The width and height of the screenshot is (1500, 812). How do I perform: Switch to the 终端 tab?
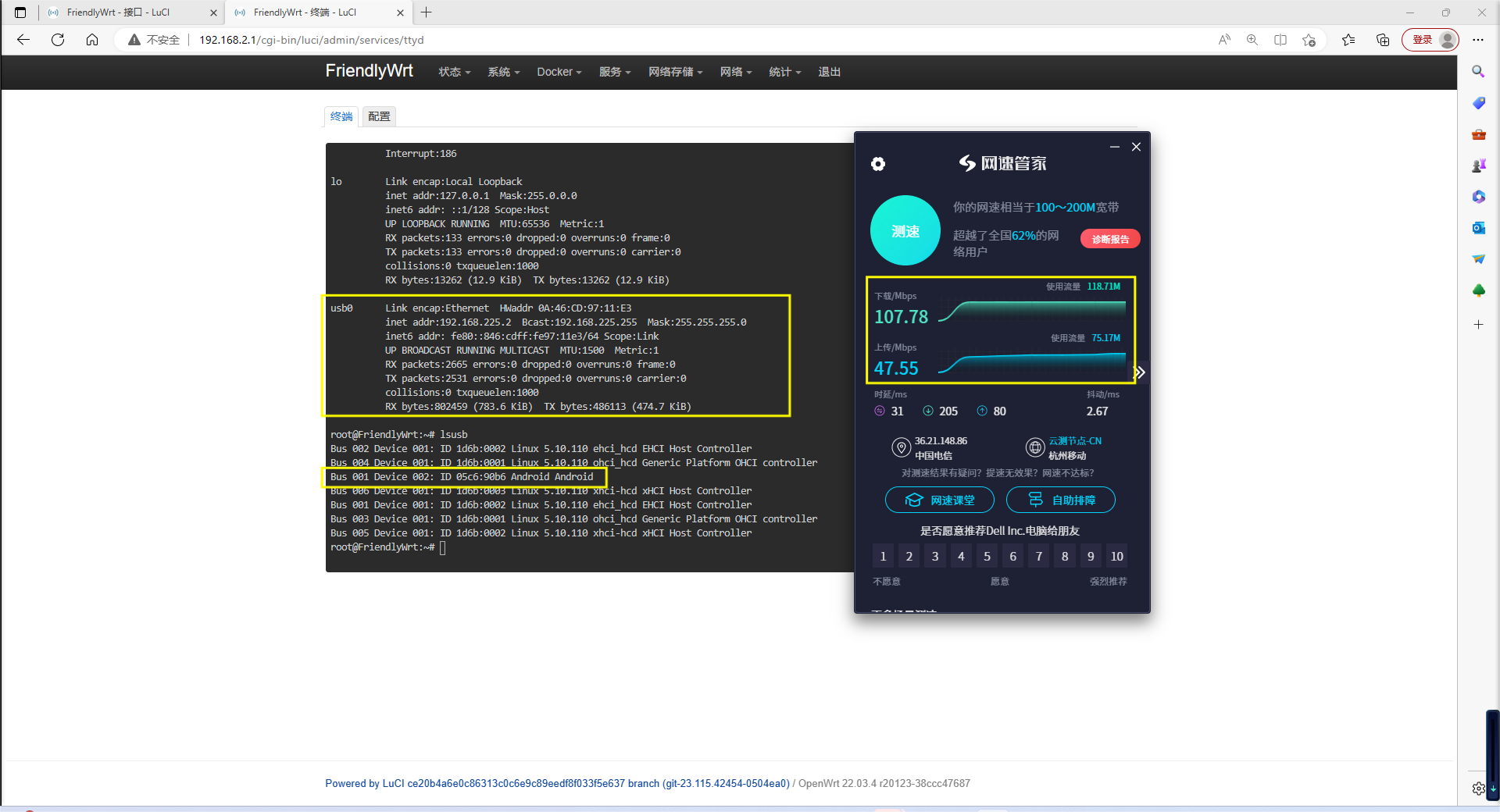pos(341,116)
